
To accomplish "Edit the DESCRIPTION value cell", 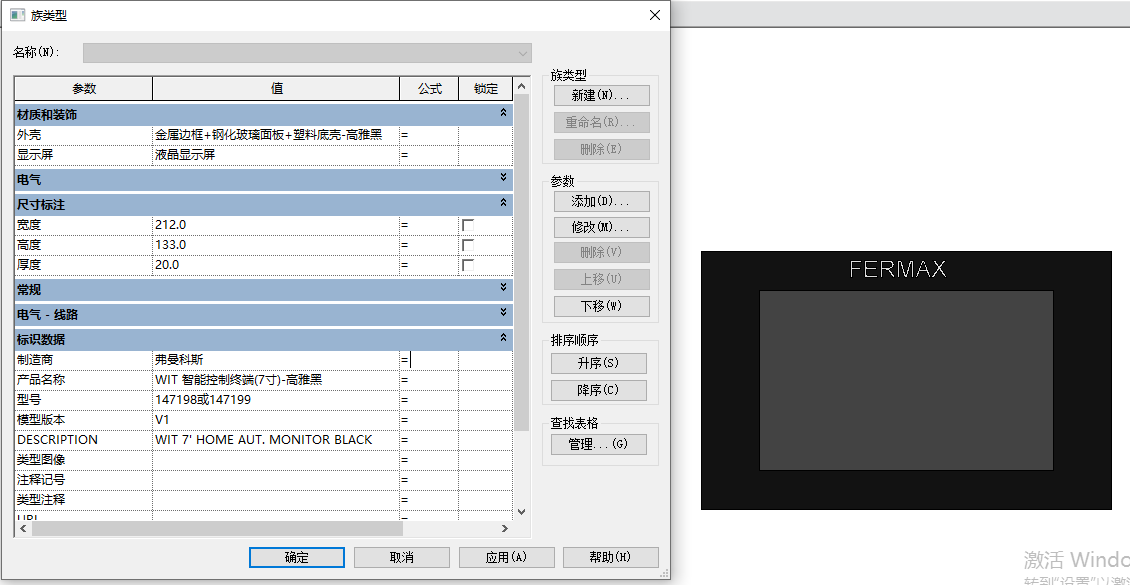I will 276,439.
